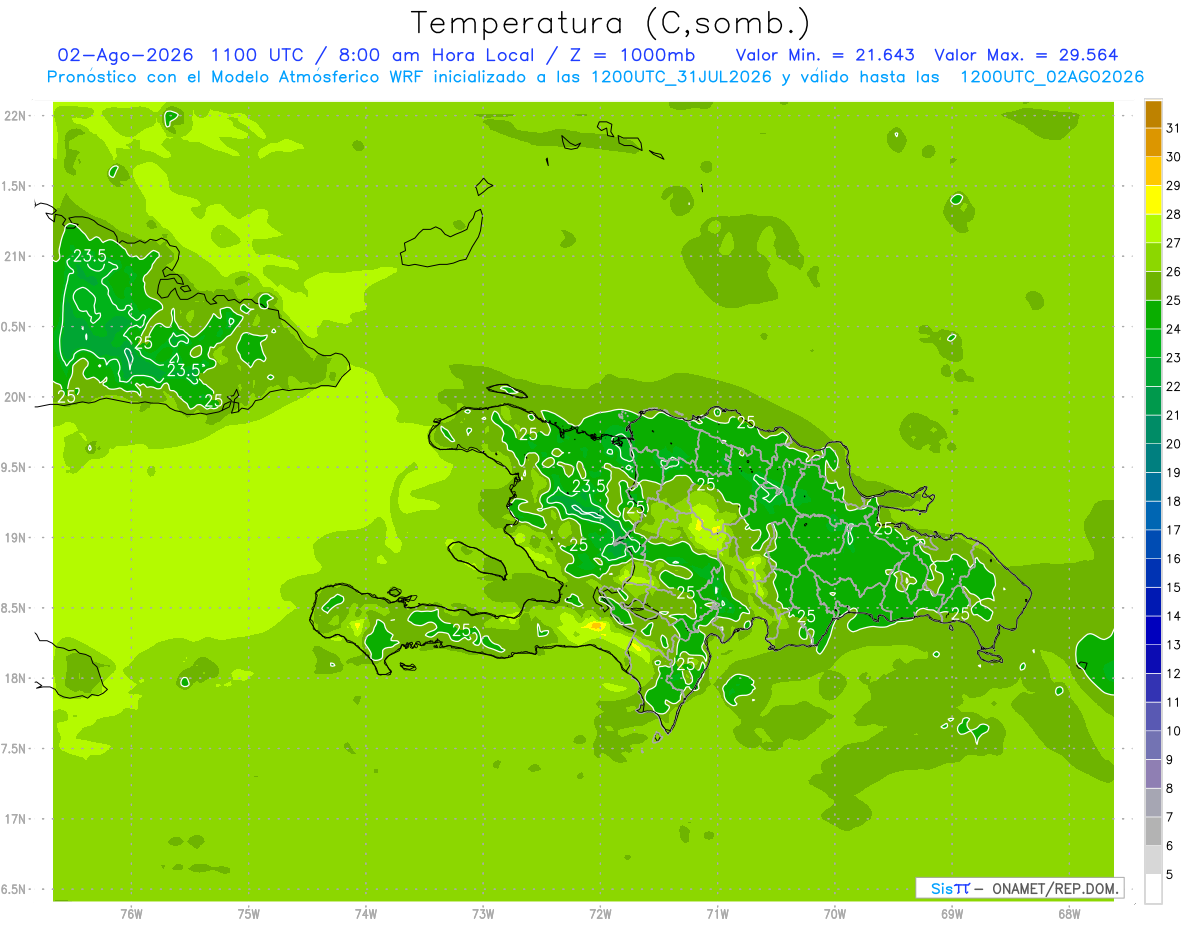Click the legend value label "7"
The height and width of the screenshot is (927, 1200).
pos(1170,817)
